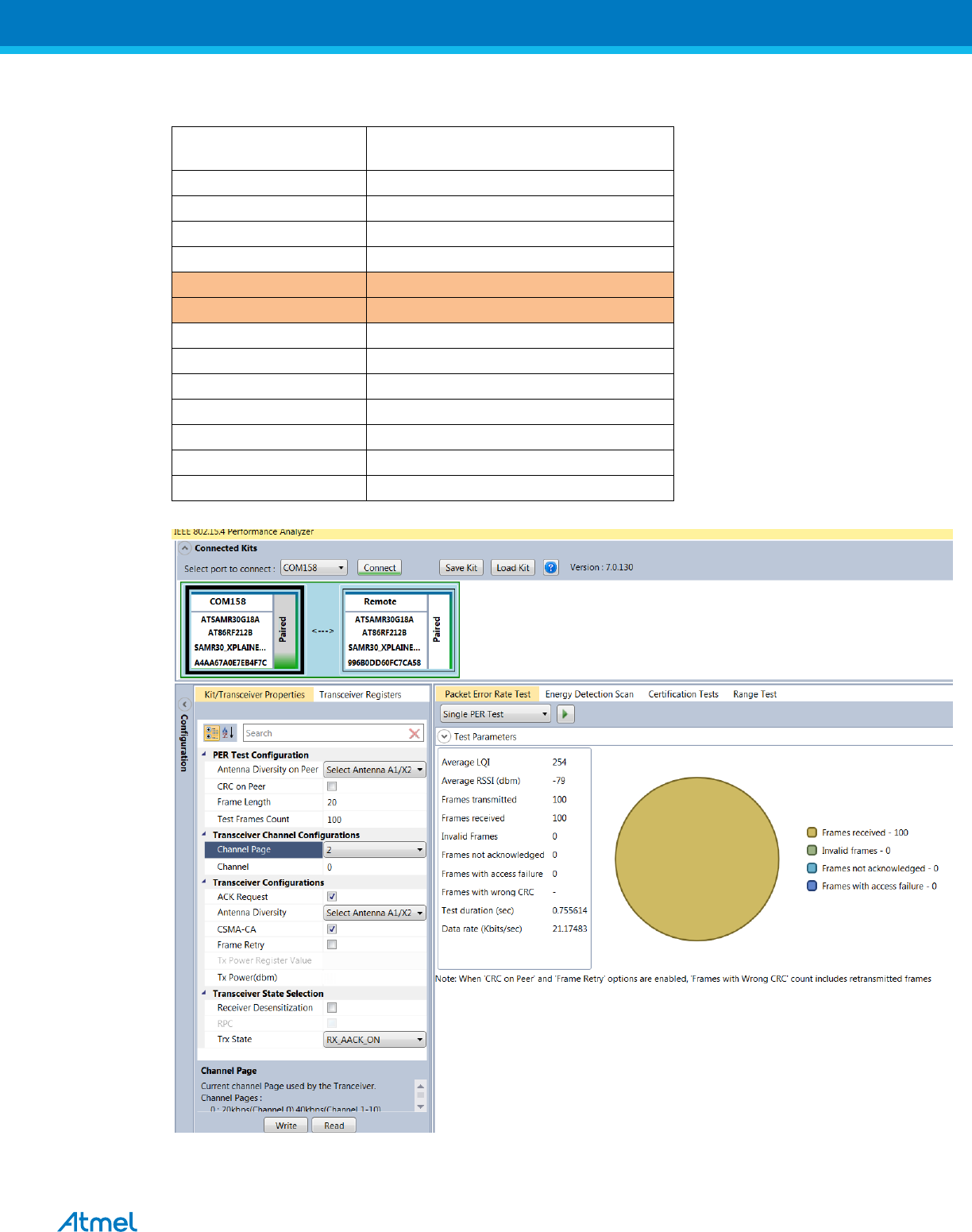Click the Version : 7.0.130 label
This screenshot has height=1232, width=972.
[601, 567]
